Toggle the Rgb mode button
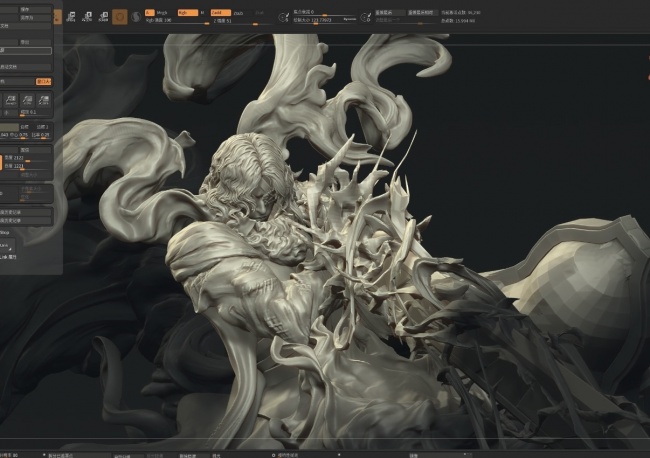Screen dimensions: 650x458 pos(188,13)
